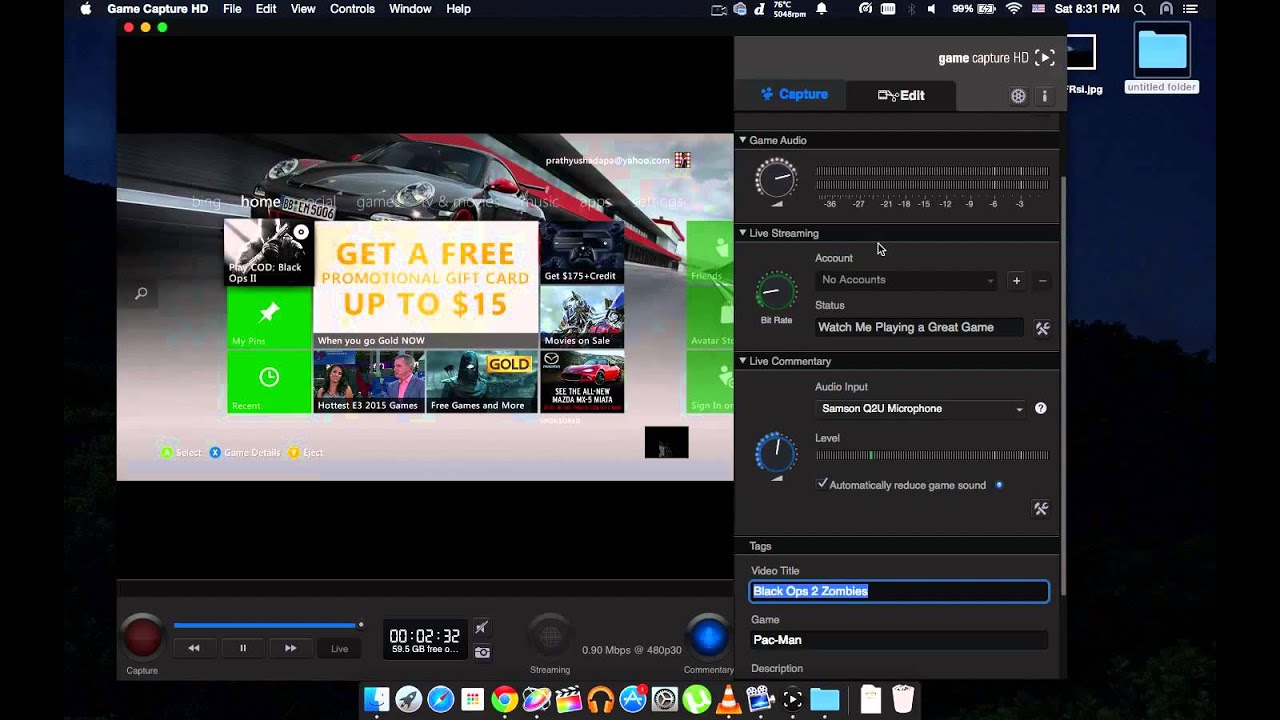Collapse the Live Commentary section
Viewport: 1280px width, 720px height.
click(x=742, y=361)
